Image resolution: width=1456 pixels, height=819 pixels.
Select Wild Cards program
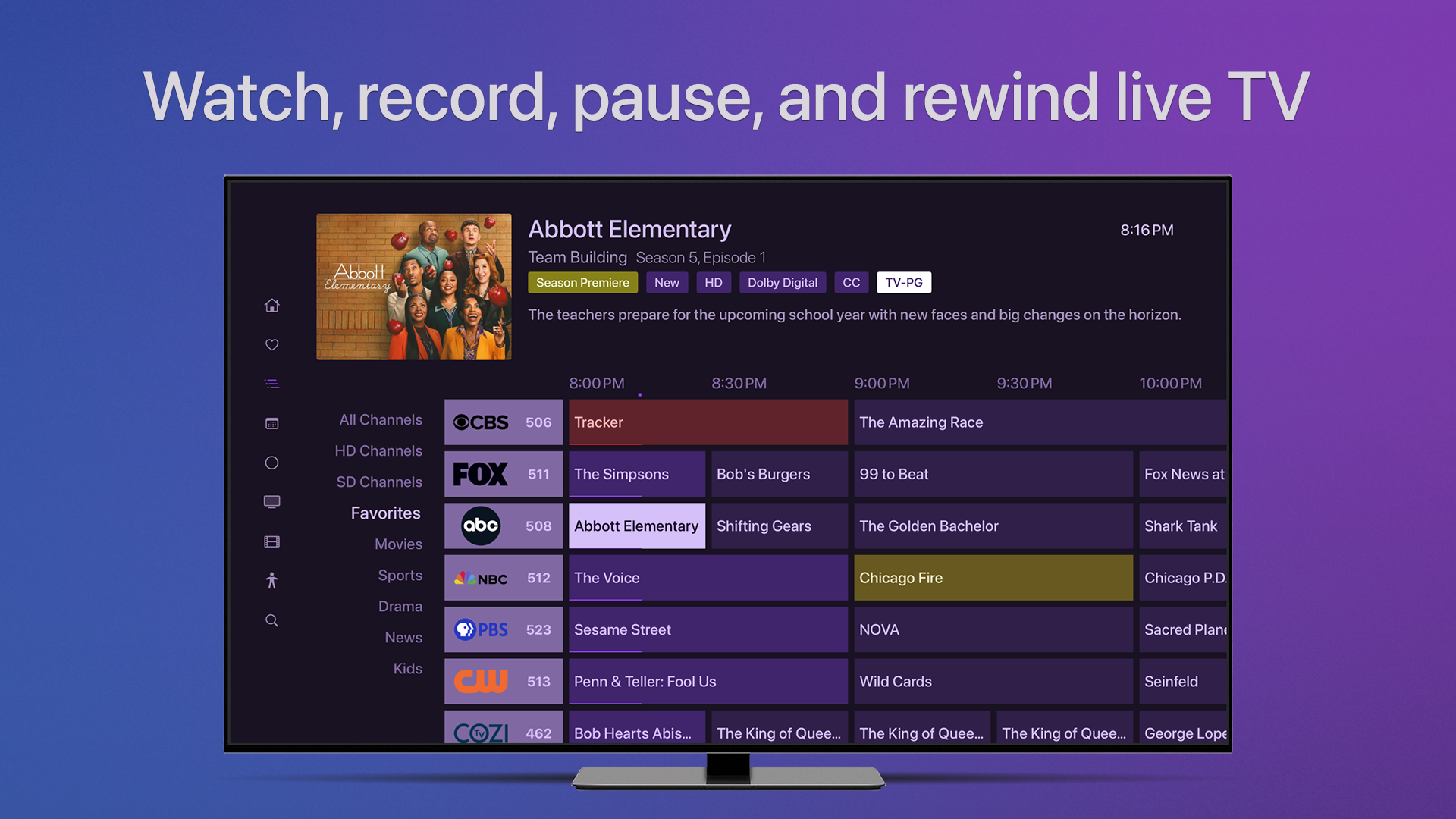point(993,681)
